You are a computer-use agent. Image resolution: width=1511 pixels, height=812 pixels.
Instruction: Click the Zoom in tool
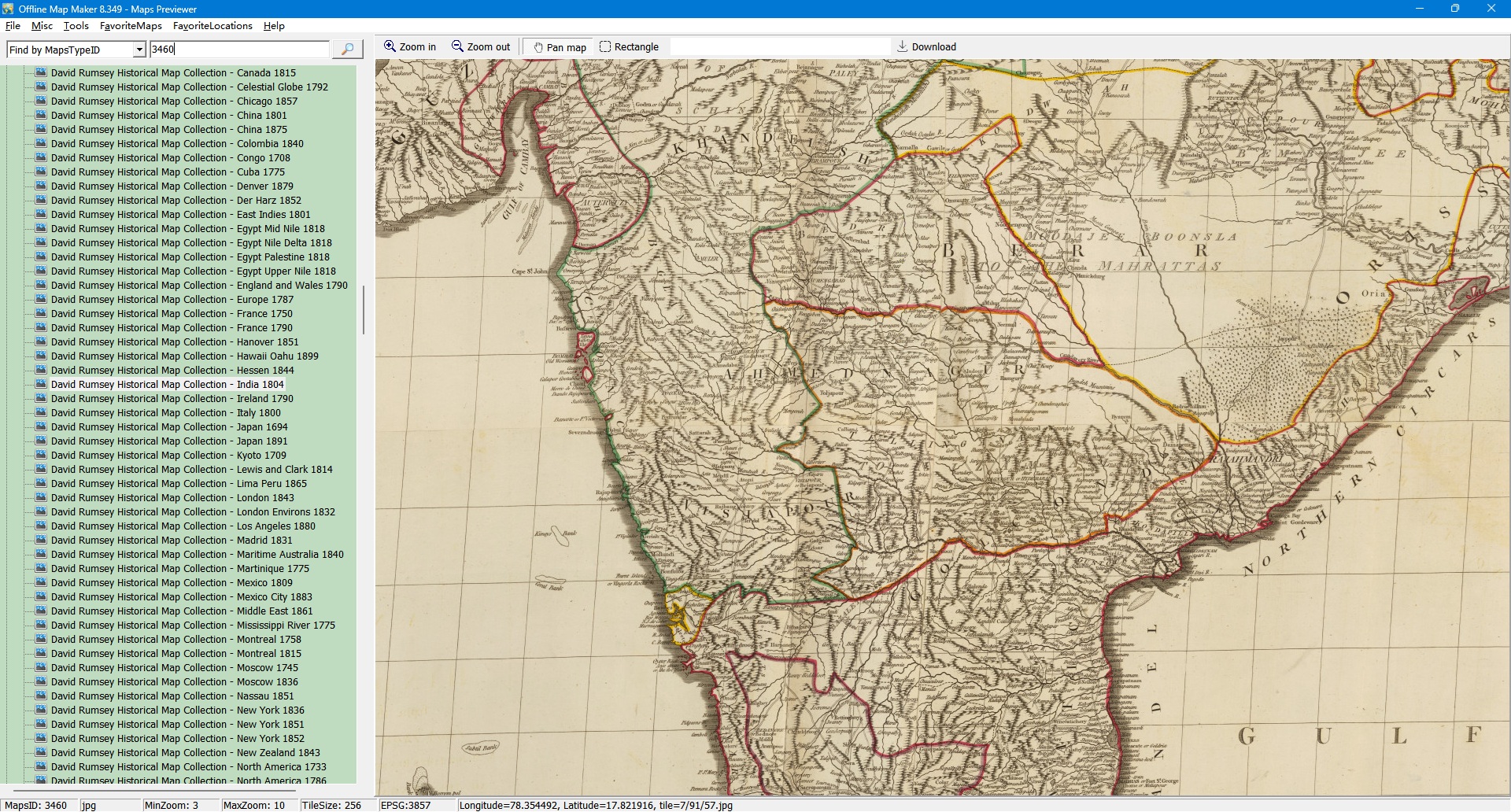click(x=410, y=47)
